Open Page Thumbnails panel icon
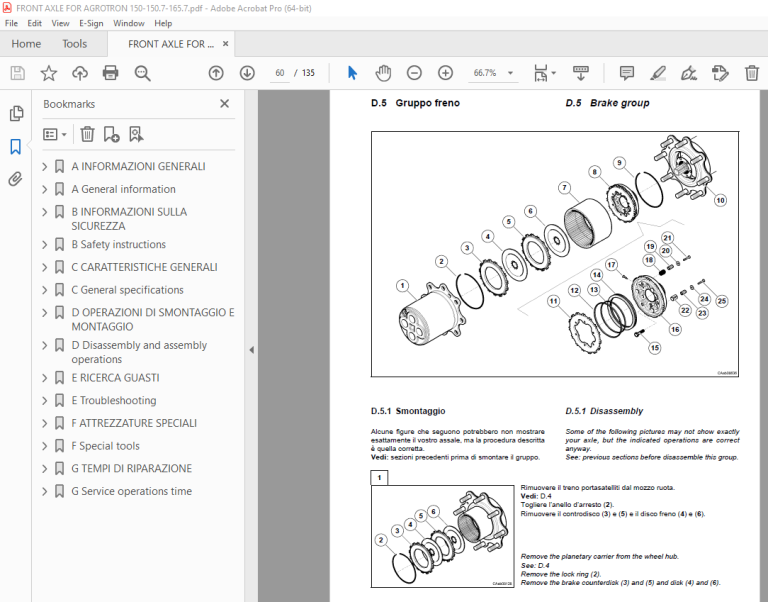The width and height of the screenshot is (768, 602). point(16,114)
